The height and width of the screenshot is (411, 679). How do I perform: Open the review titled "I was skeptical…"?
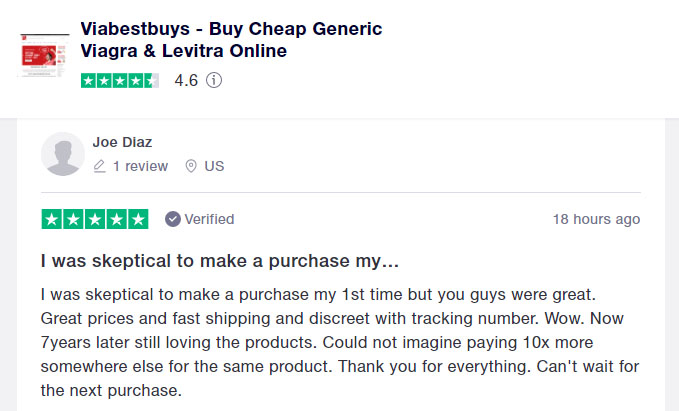(x=222, y=261)
